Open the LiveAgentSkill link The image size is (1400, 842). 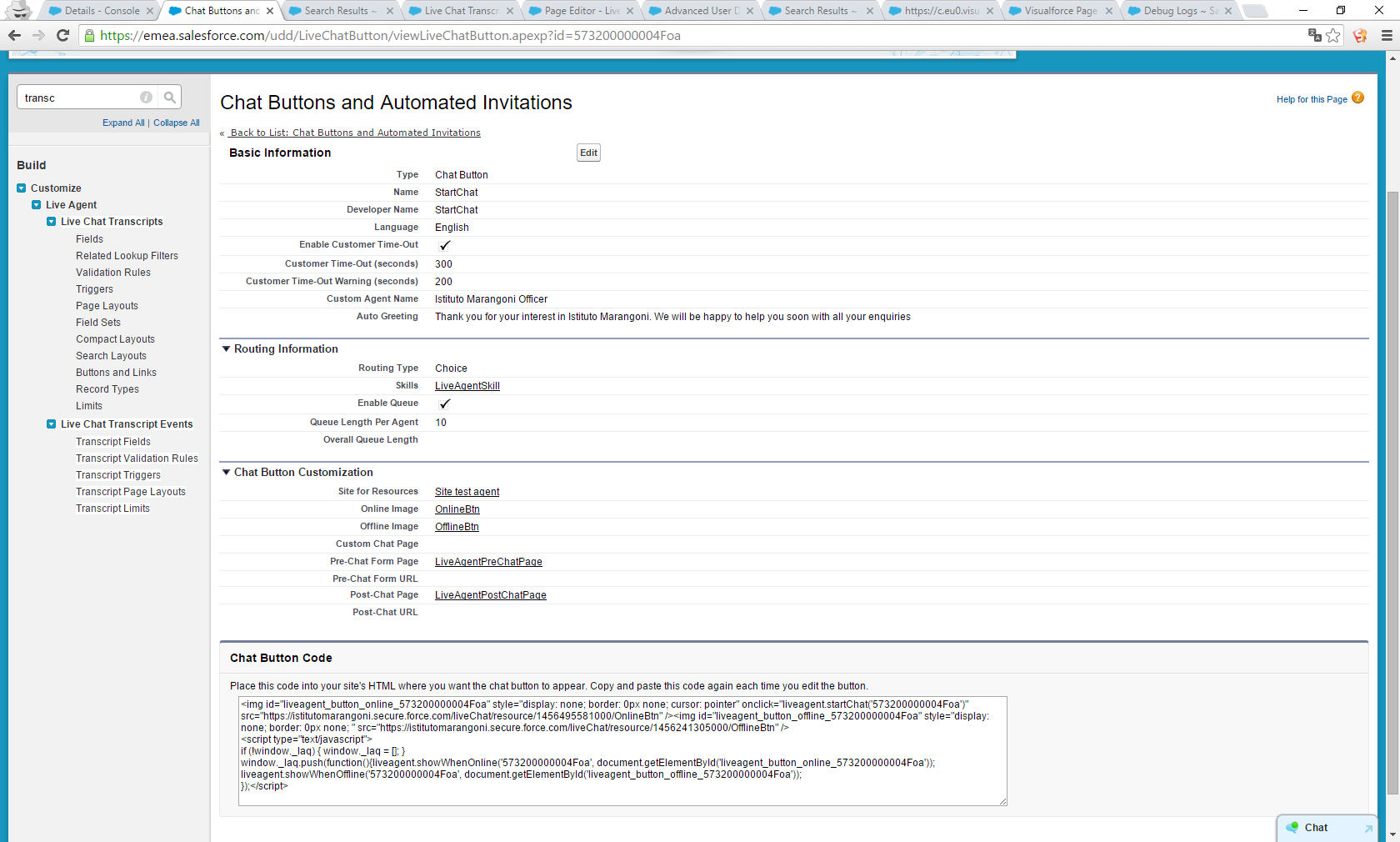point(467,386)
